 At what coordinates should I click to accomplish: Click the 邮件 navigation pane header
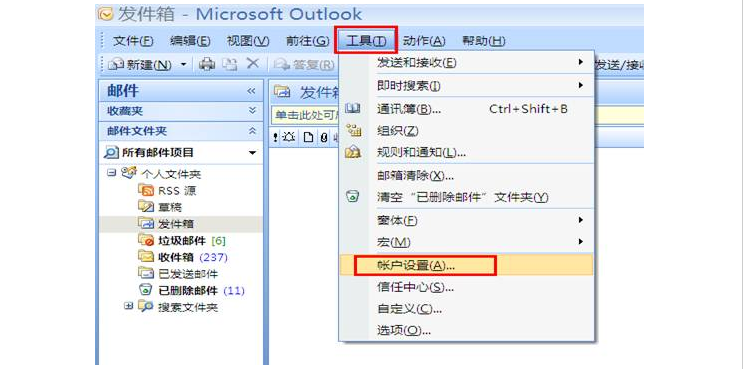coord(180,91)
